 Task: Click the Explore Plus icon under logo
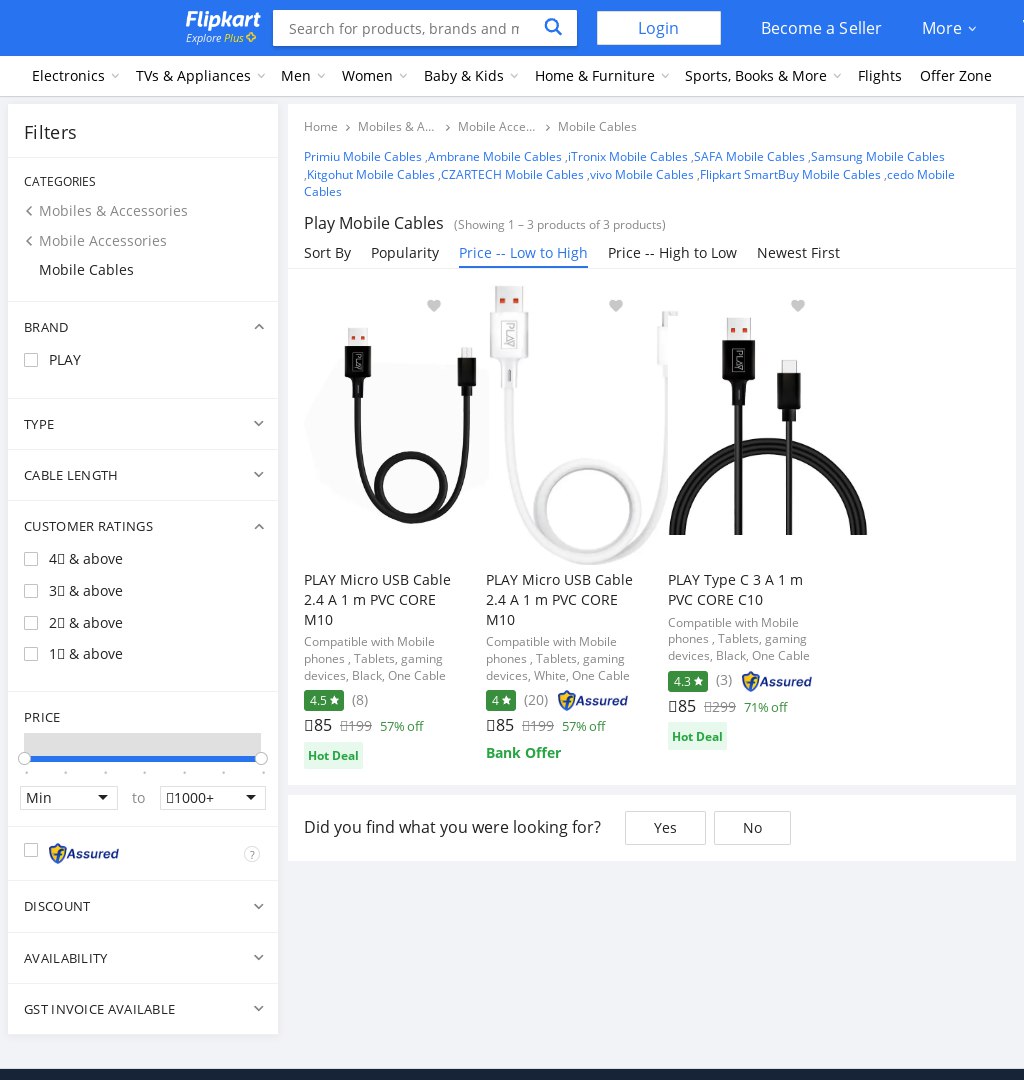pos(251,37)
